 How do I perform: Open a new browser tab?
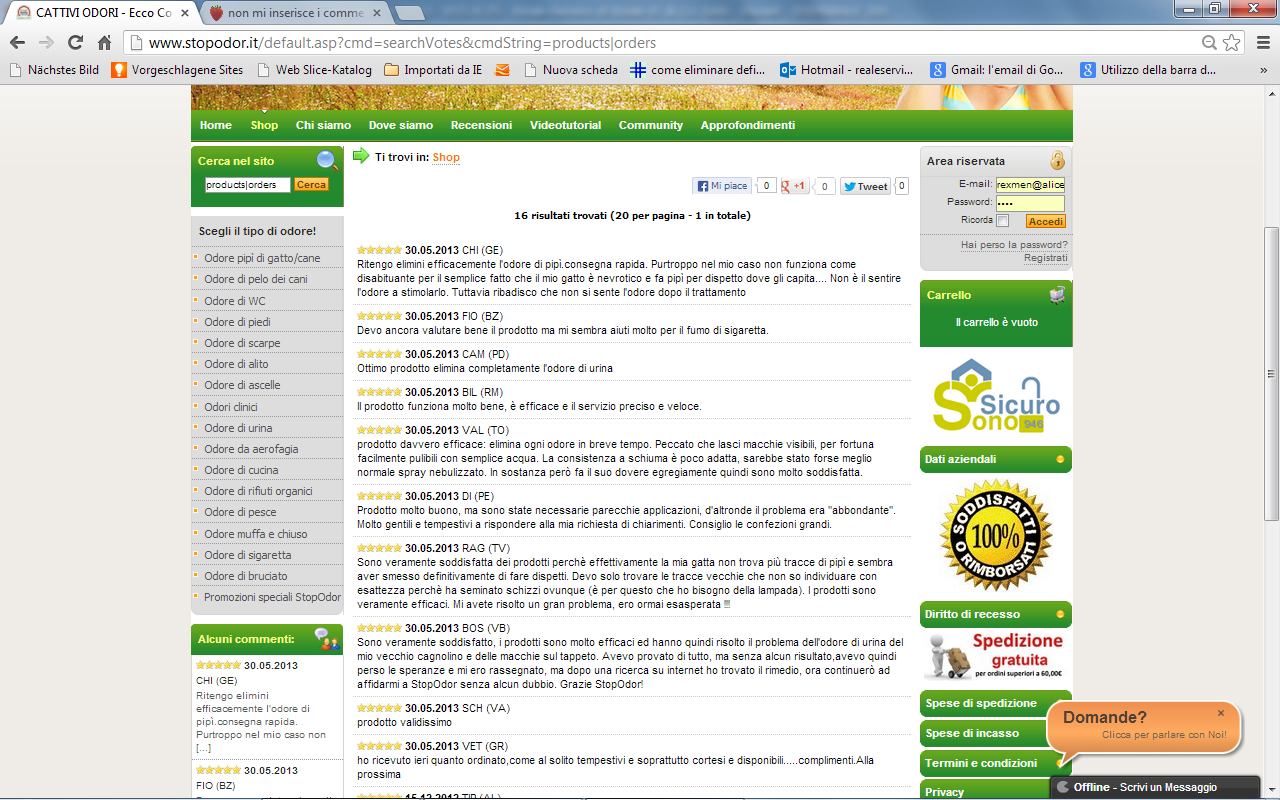tap(409, 13)
